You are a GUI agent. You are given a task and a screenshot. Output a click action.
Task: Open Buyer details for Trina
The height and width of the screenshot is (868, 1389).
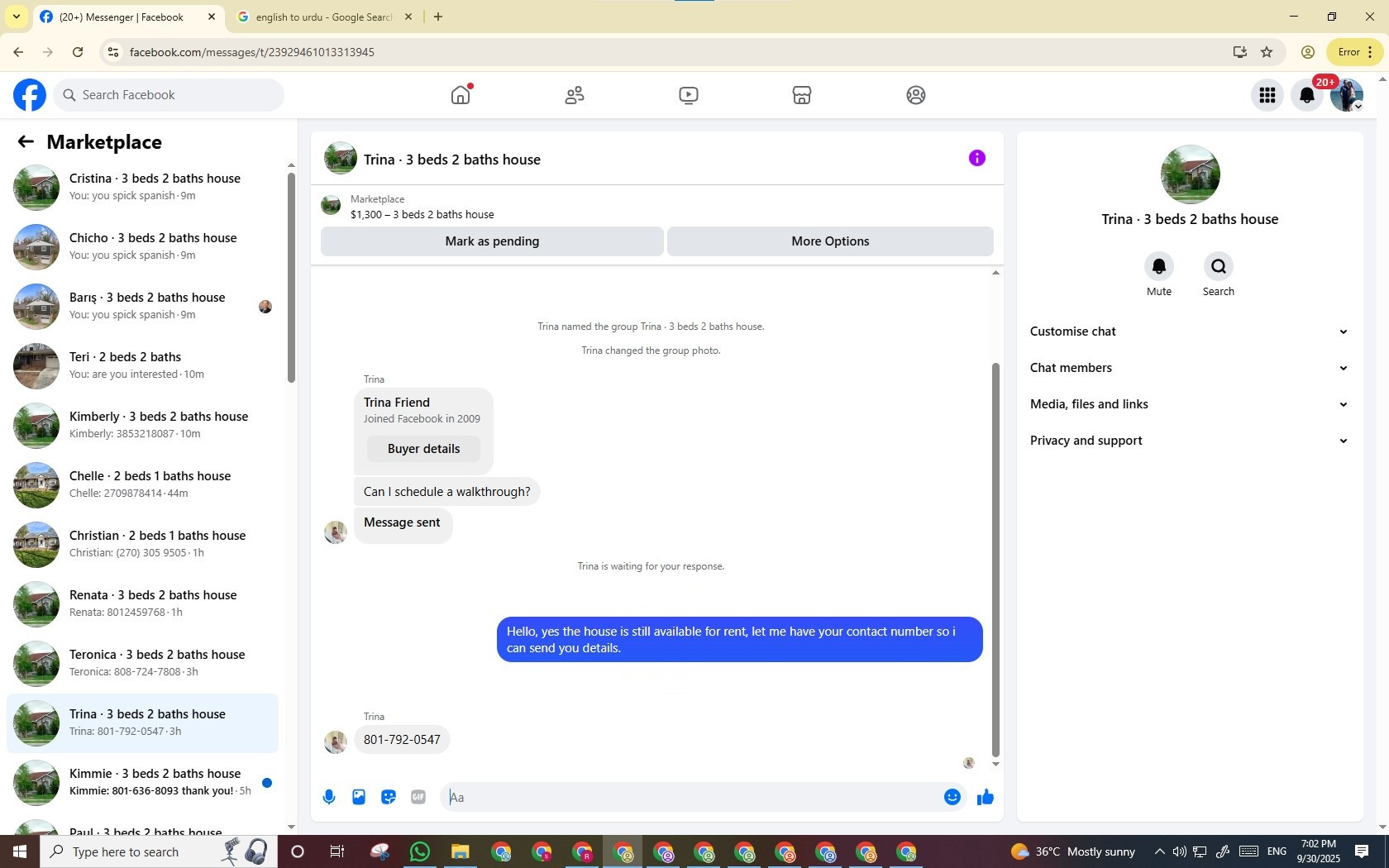pyautogui.click(x=423, y=449)
